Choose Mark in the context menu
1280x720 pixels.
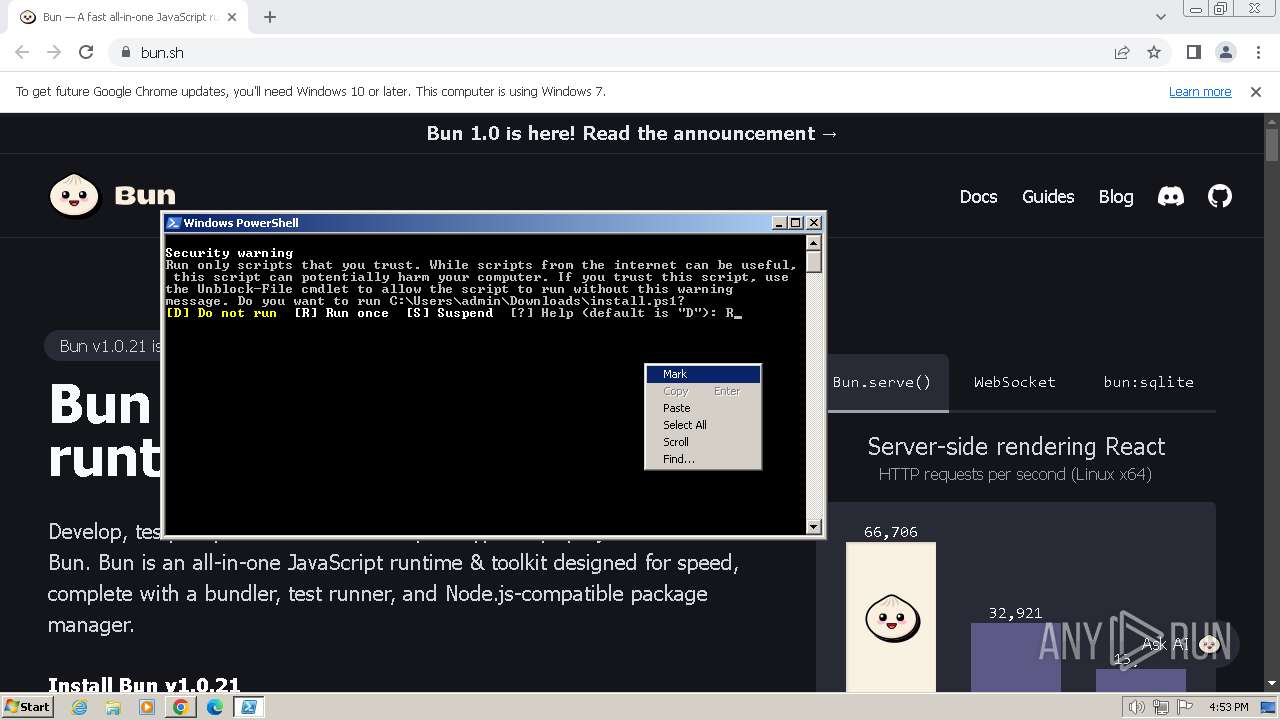point(704,374)
